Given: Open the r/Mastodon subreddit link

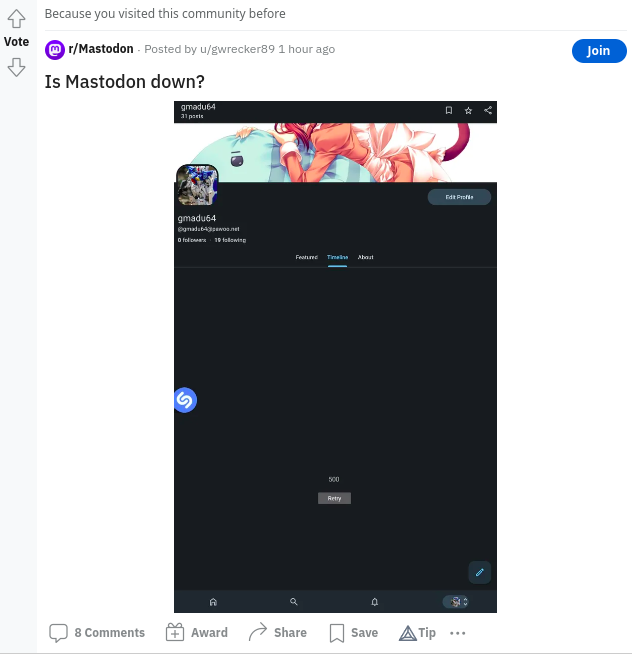Looking at the screenshot, I should click(100, 49).
